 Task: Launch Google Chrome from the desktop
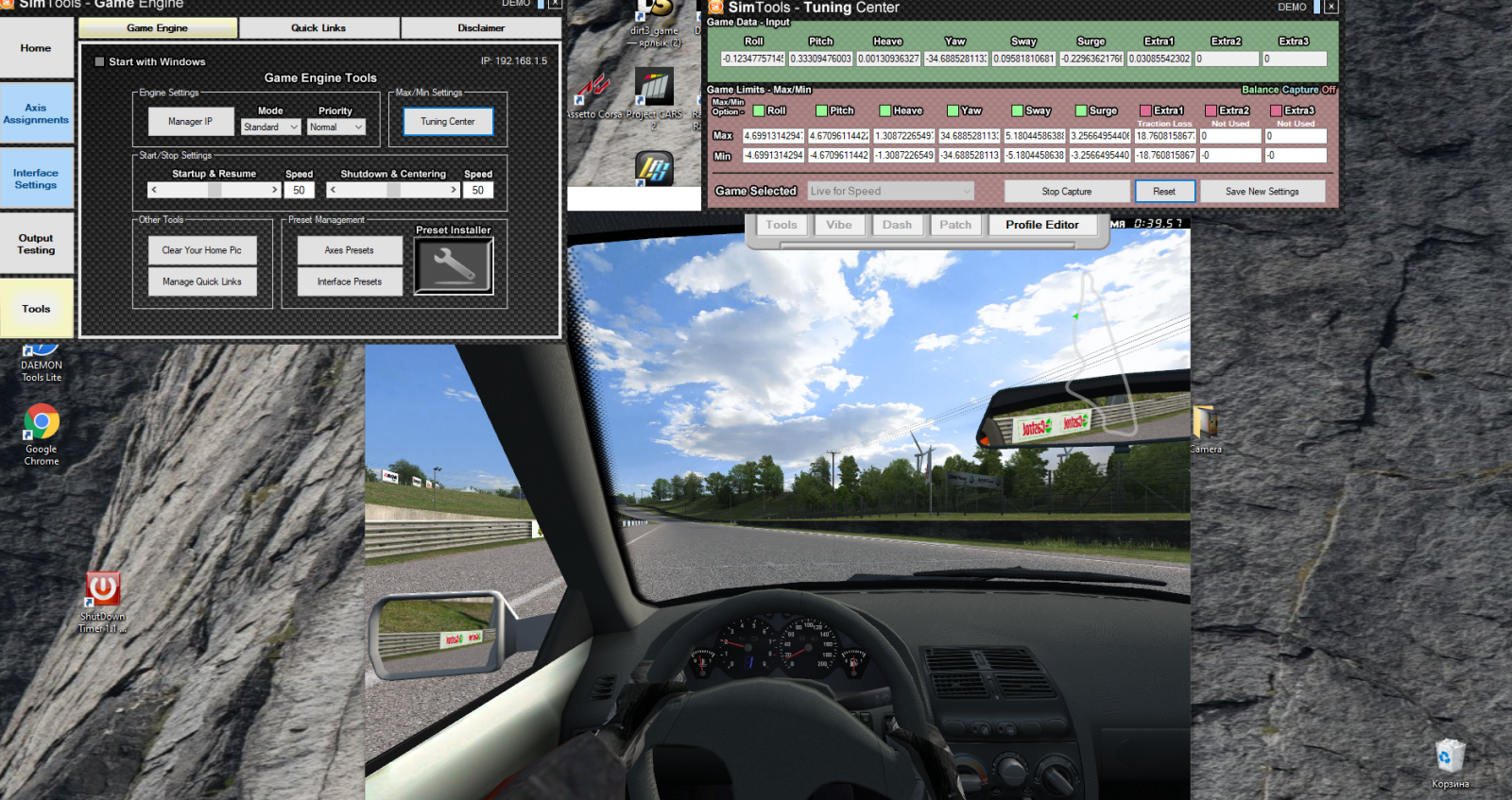point(42,435)
